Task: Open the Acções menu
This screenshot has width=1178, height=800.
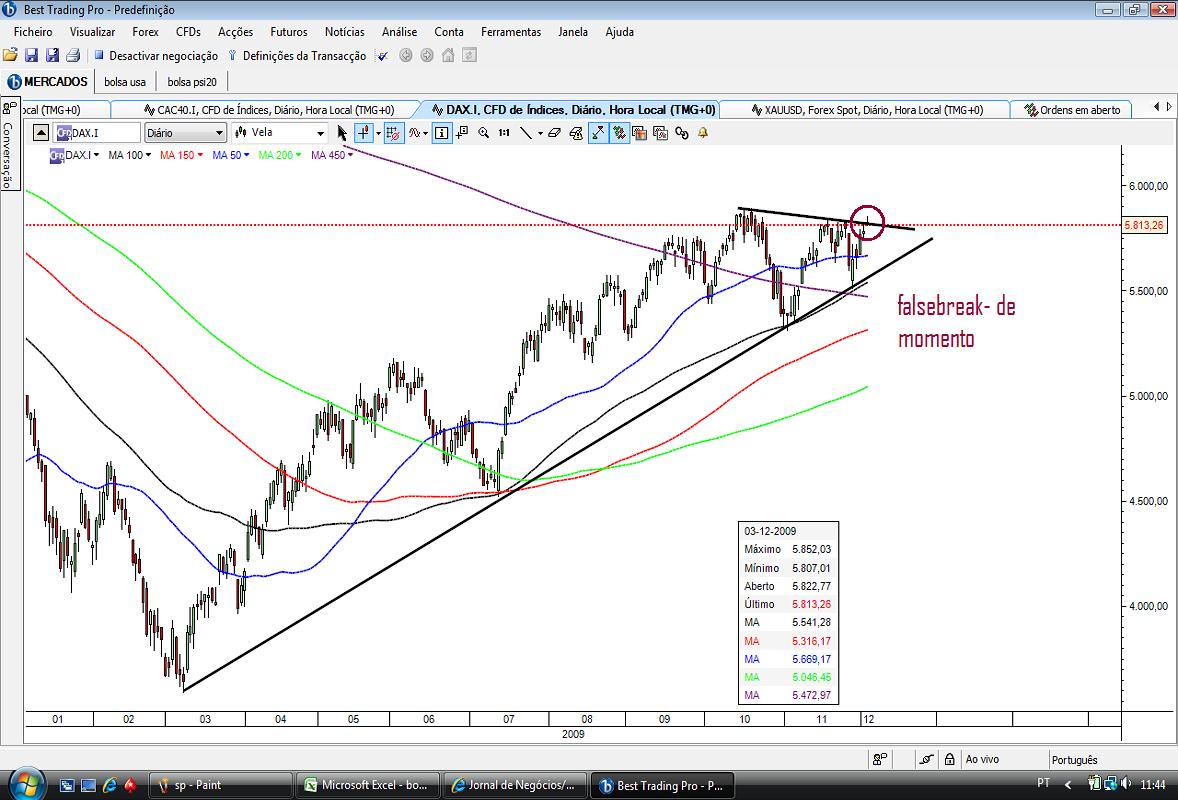Action: tap(235, 32)
